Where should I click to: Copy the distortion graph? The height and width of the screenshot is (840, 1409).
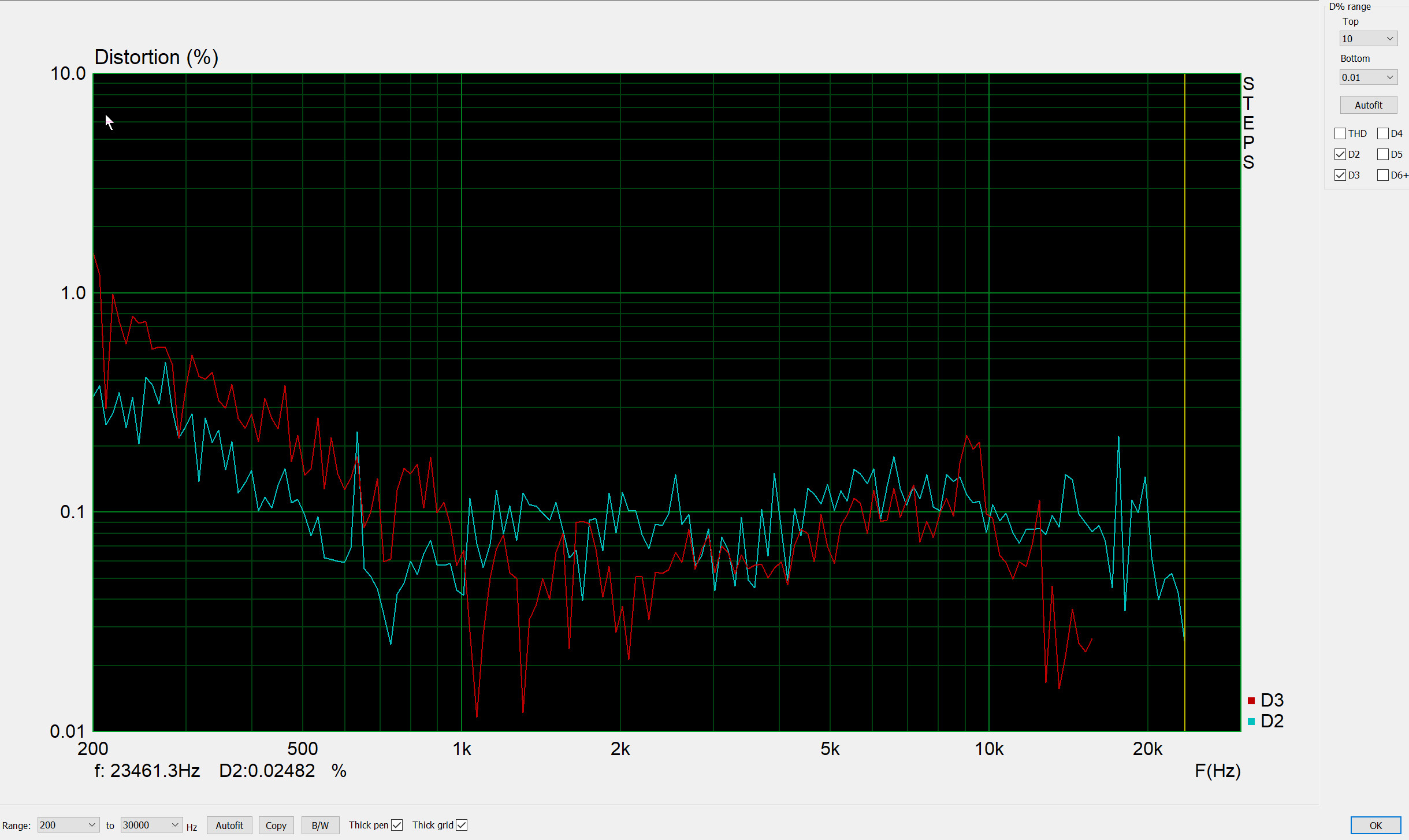point(276,826)
